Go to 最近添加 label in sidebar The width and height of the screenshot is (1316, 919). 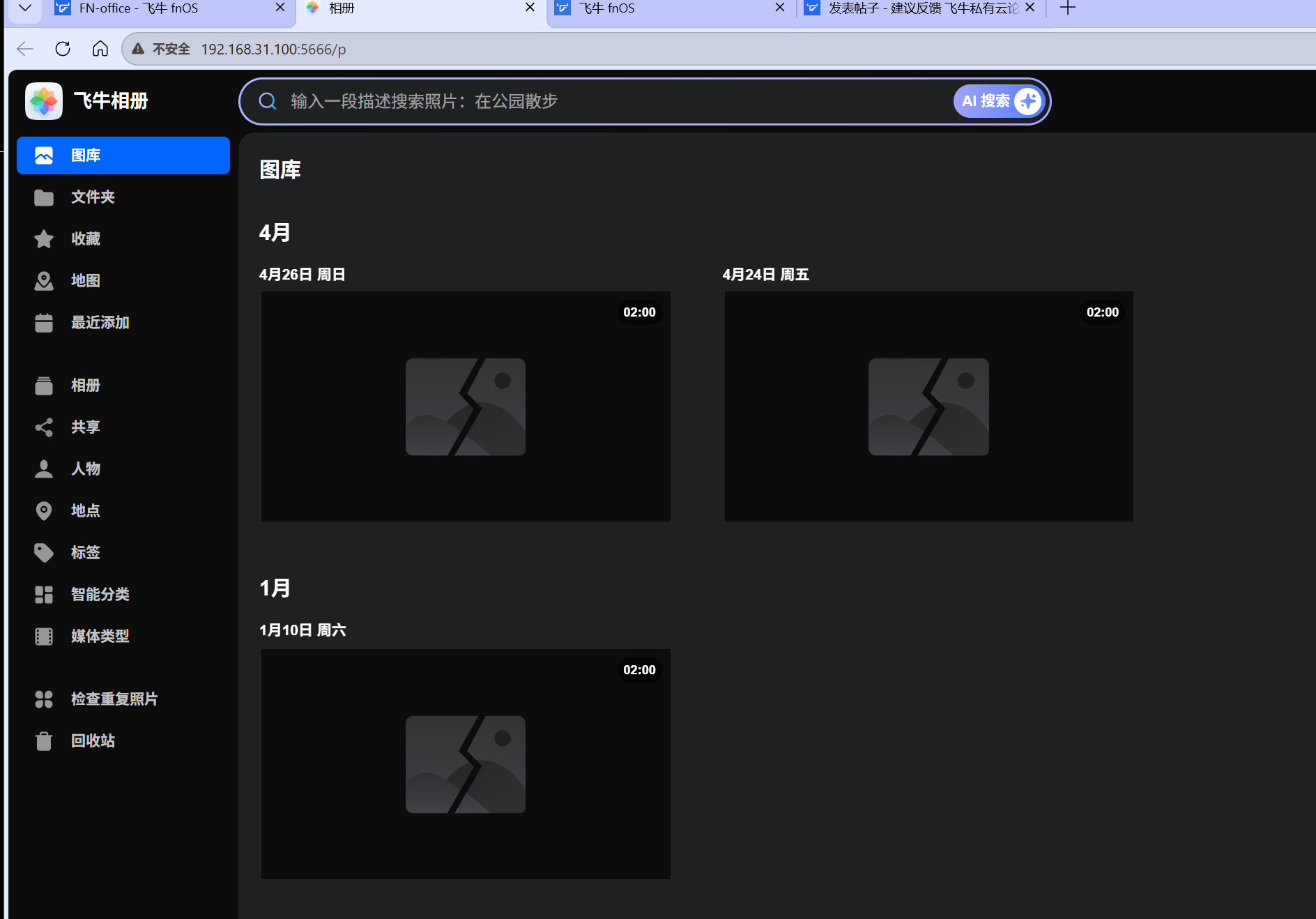[100, 323]
